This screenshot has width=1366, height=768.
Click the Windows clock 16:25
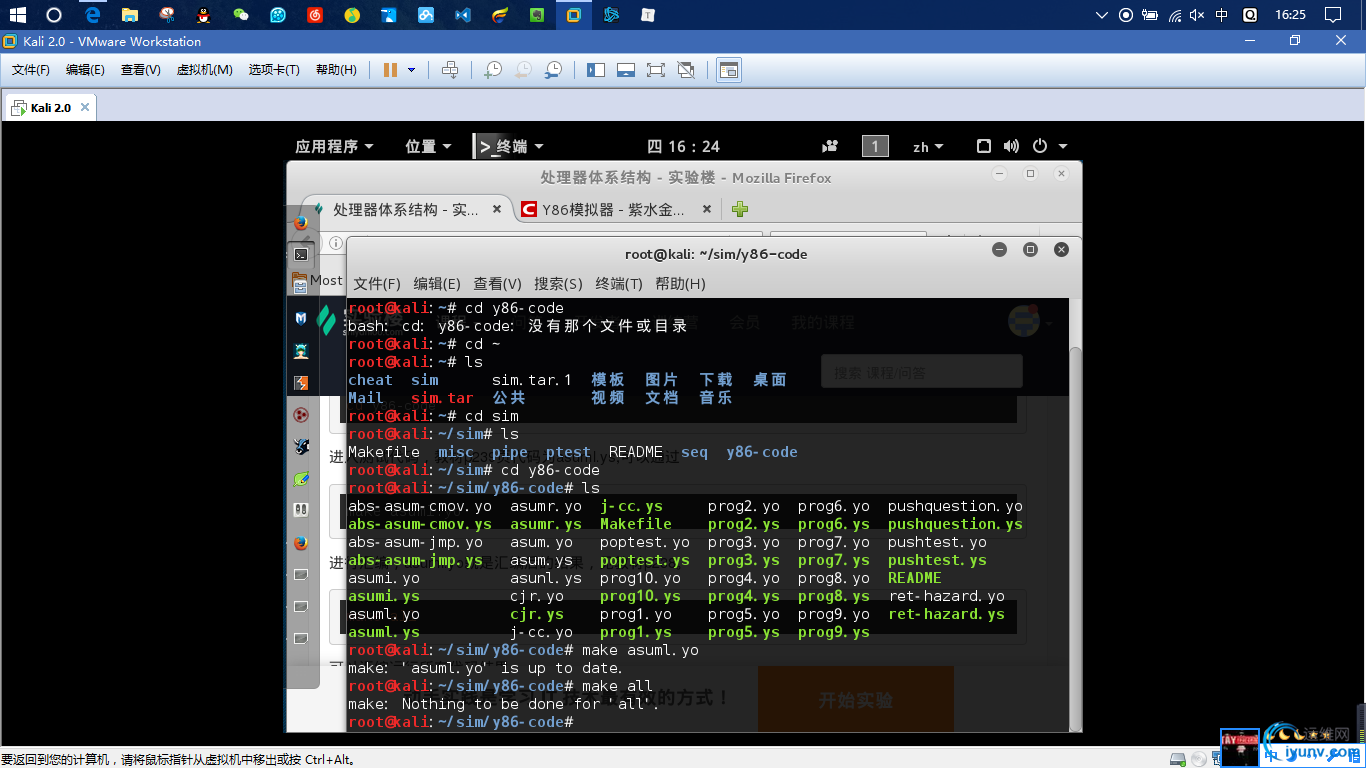[1291, 15]
